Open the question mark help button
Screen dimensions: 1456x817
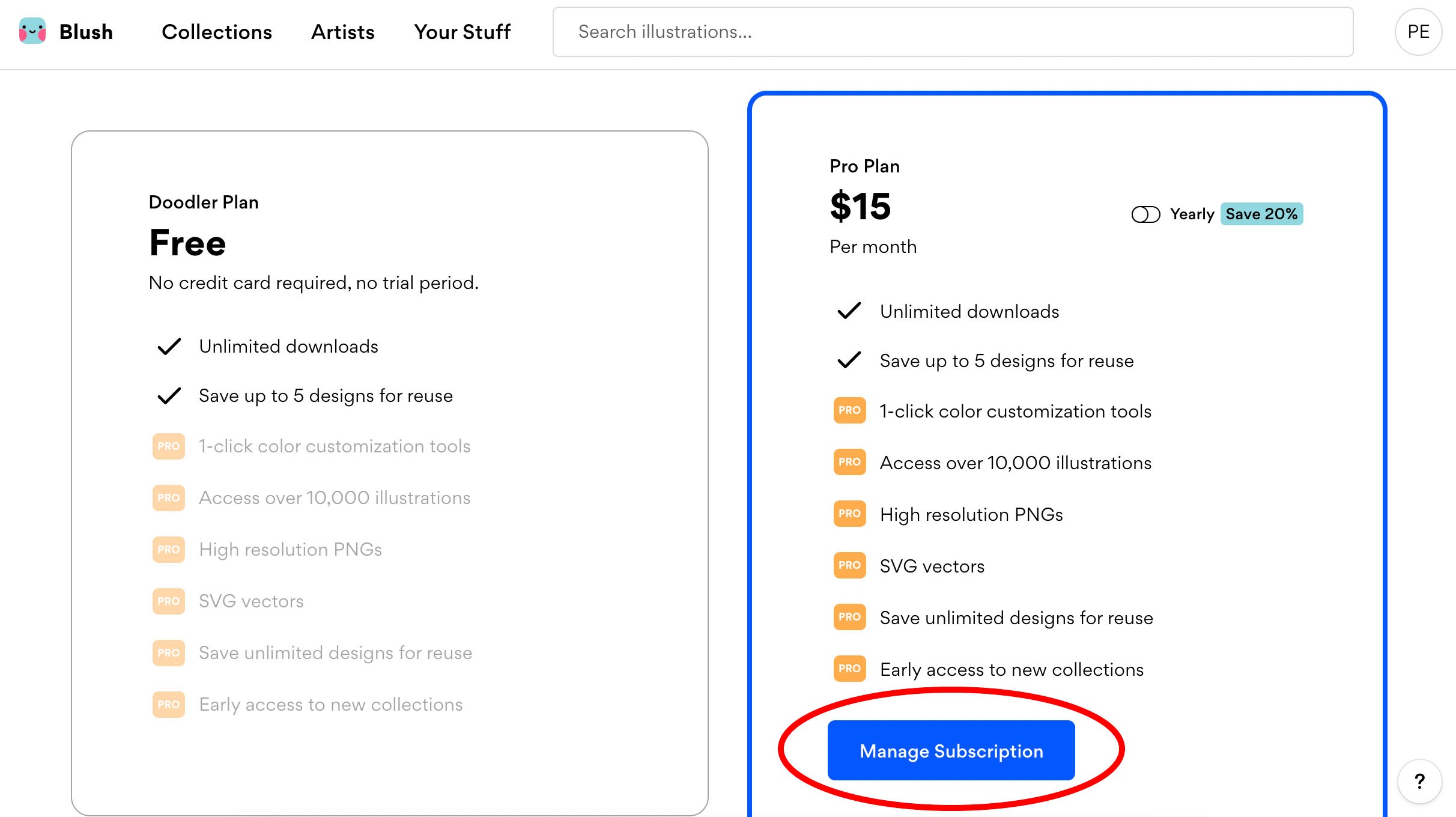(x=1419, y=781)
